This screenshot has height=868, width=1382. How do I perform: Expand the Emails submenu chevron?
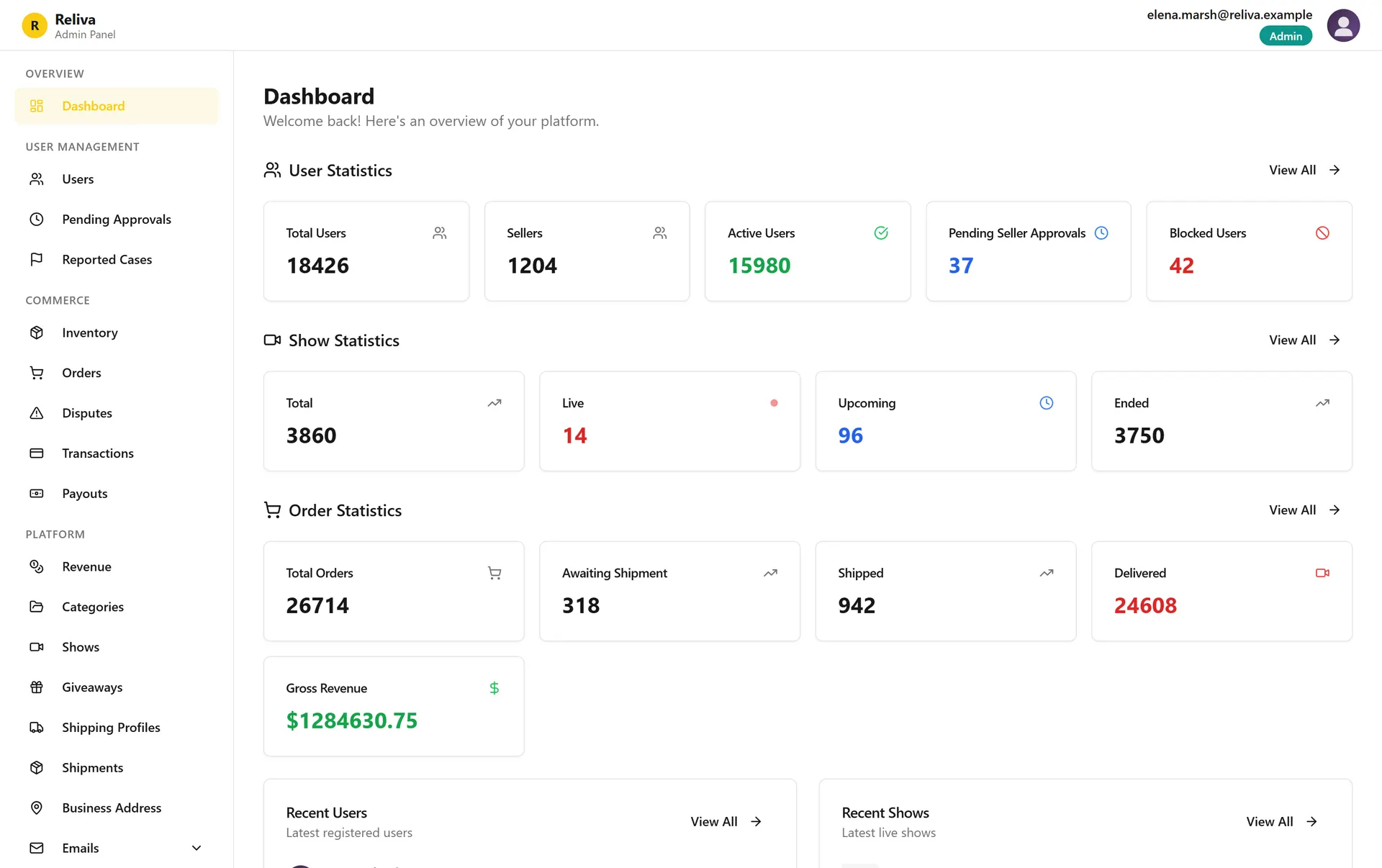(x=197, y=848)
